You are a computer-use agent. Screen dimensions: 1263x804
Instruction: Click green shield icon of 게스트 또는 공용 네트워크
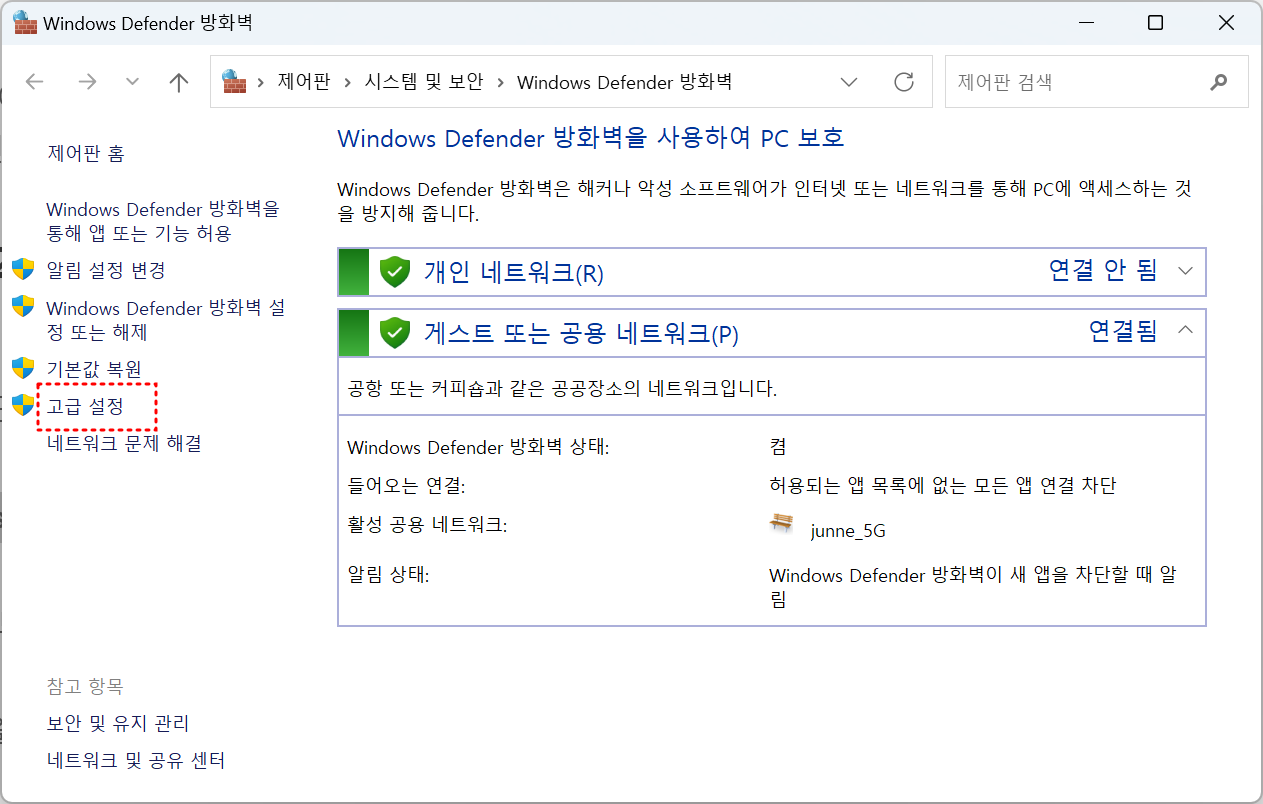click(396, 333)
